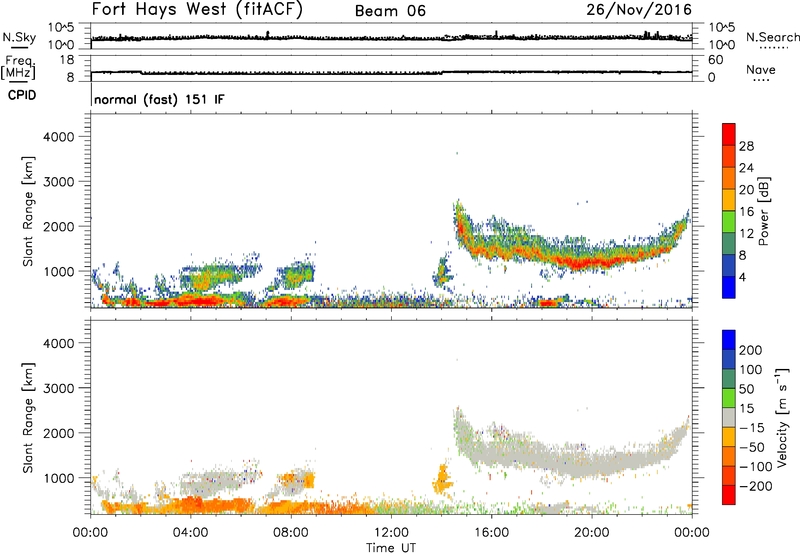Click the 'Velocity [m s-1]' color bar label
The height and width of the screenshot is (554, 800).
[x=782, y=417]
